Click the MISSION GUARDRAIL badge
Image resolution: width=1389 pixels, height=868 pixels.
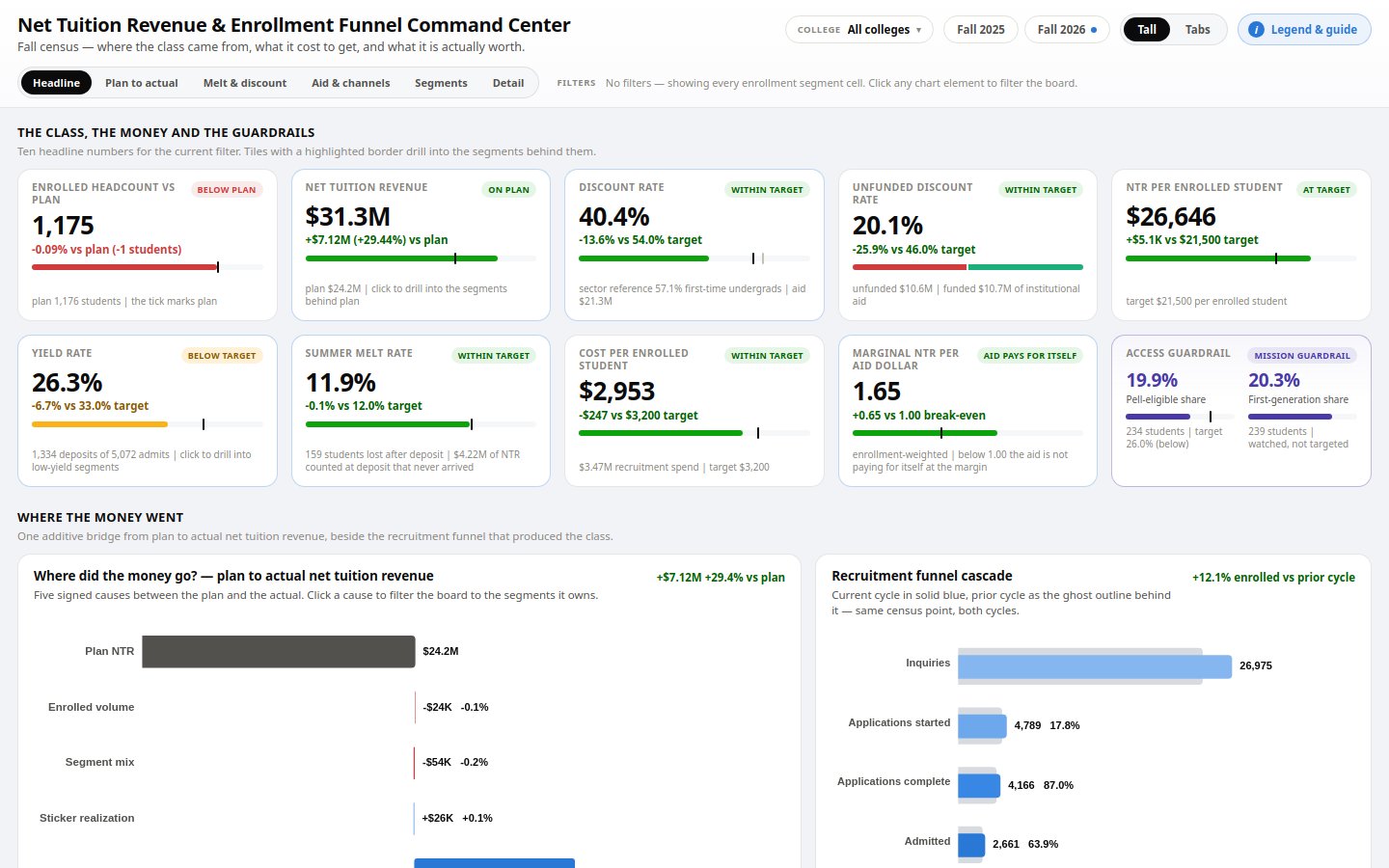coord(1302,356)
